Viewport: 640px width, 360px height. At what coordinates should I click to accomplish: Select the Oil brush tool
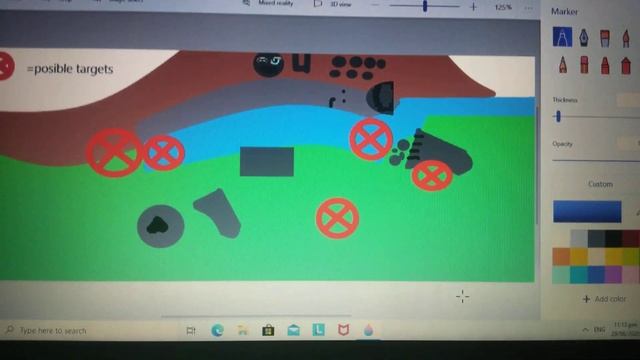click(605, 38)
